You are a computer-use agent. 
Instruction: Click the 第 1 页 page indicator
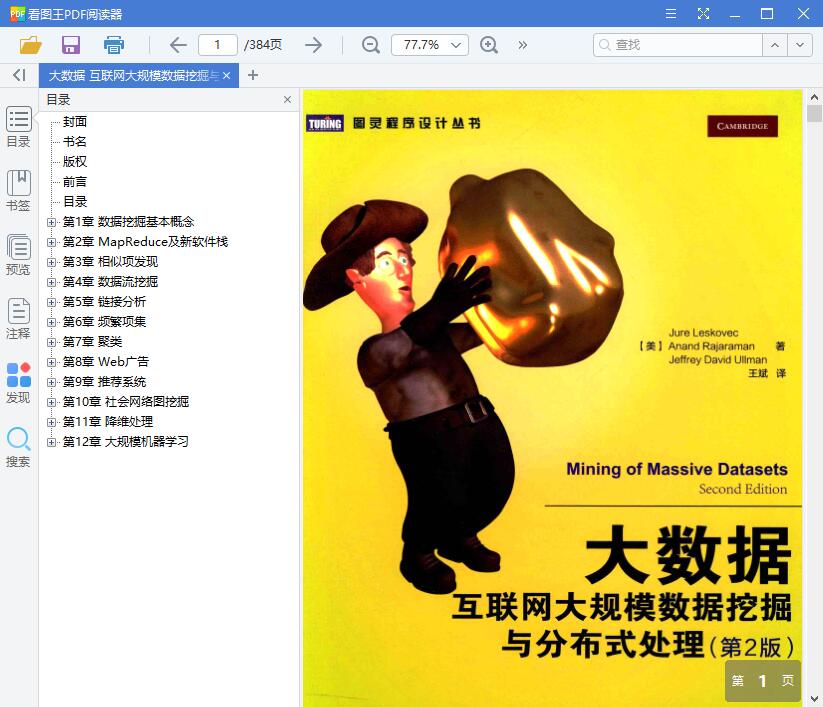pos(763,681)
